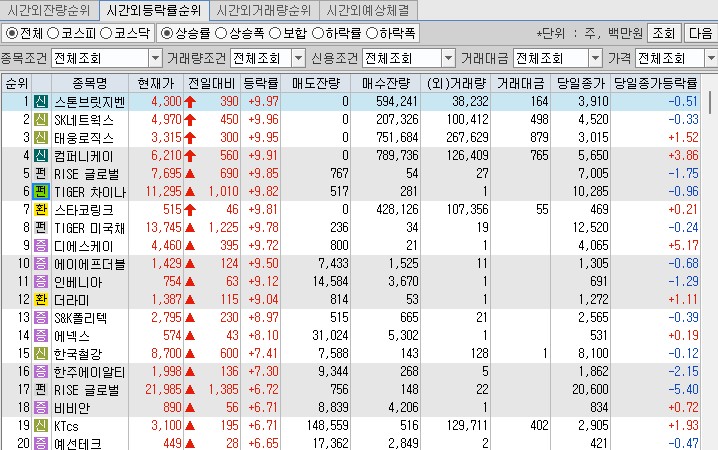Click the 펀 badge for TIGER 미국채
Screen dimensions: 718x450
point(41,228)
